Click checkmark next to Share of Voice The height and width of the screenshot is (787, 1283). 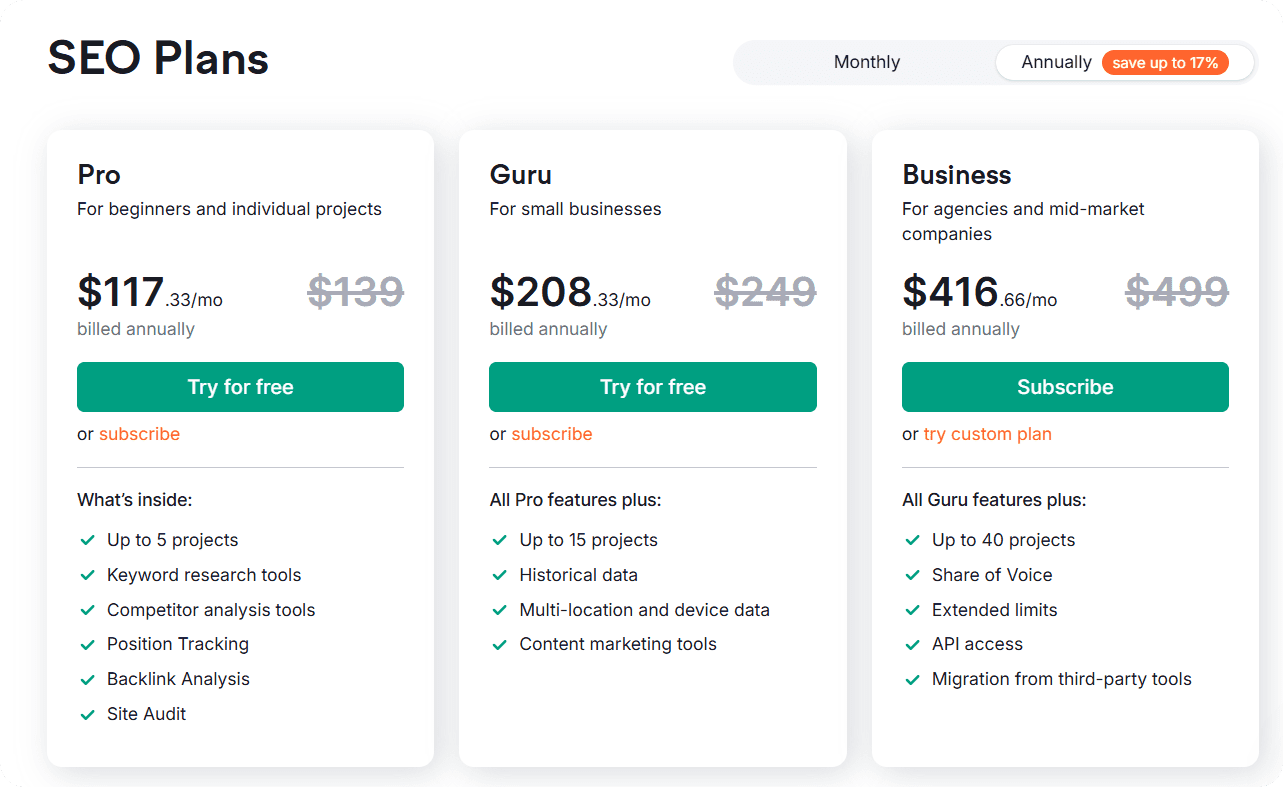click(x=912, y=575)
